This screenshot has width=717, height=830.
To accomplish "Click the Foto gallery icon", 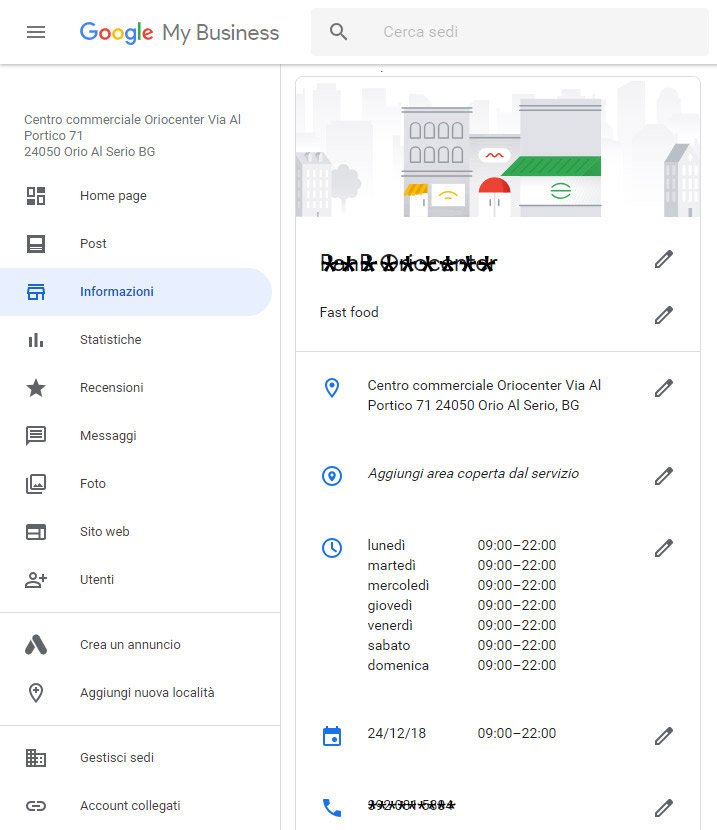I will click(x=36, y=484).
